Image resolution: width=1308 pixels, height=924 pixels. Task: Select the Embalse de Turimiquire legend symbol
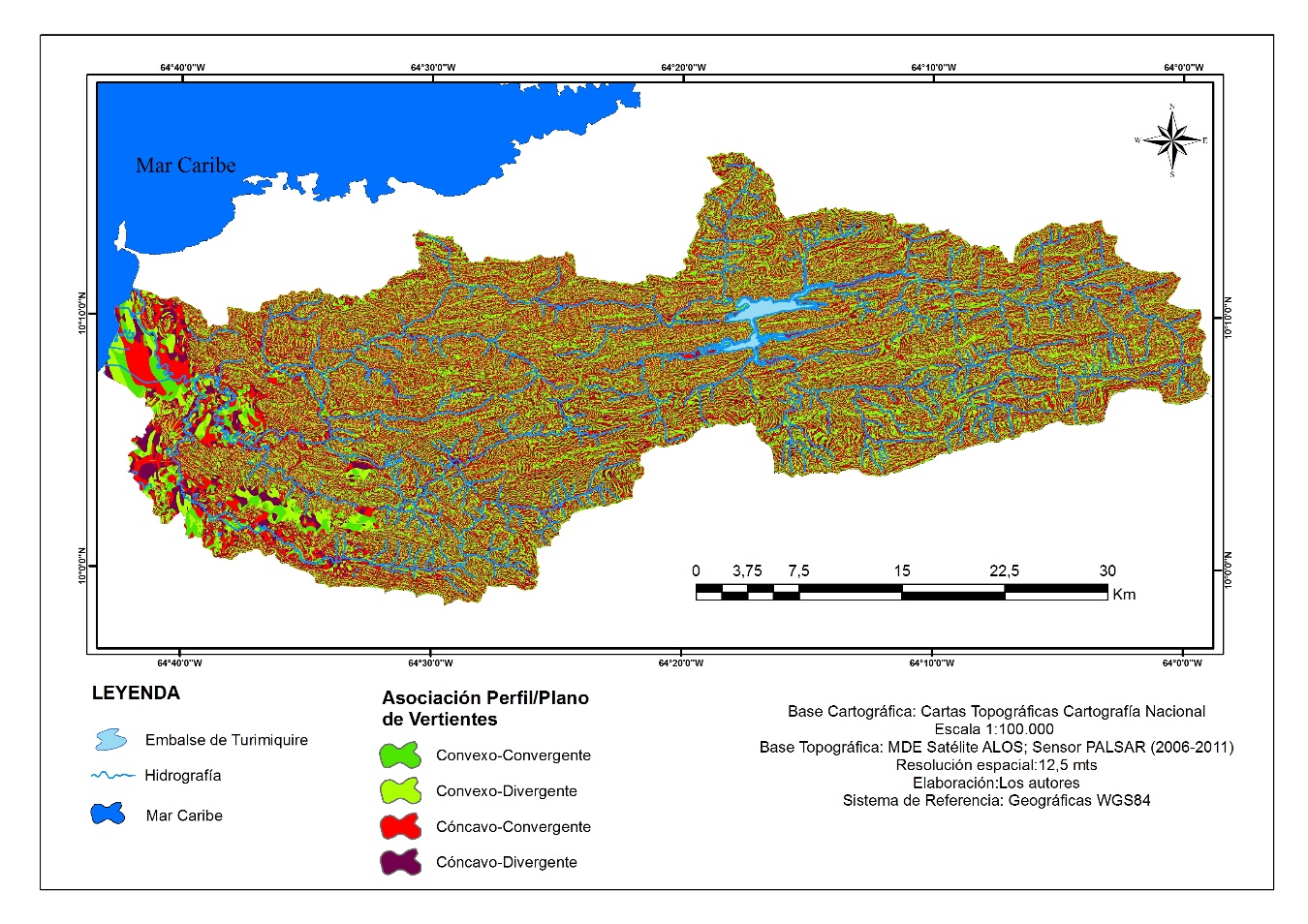click(x=109, y=739)
